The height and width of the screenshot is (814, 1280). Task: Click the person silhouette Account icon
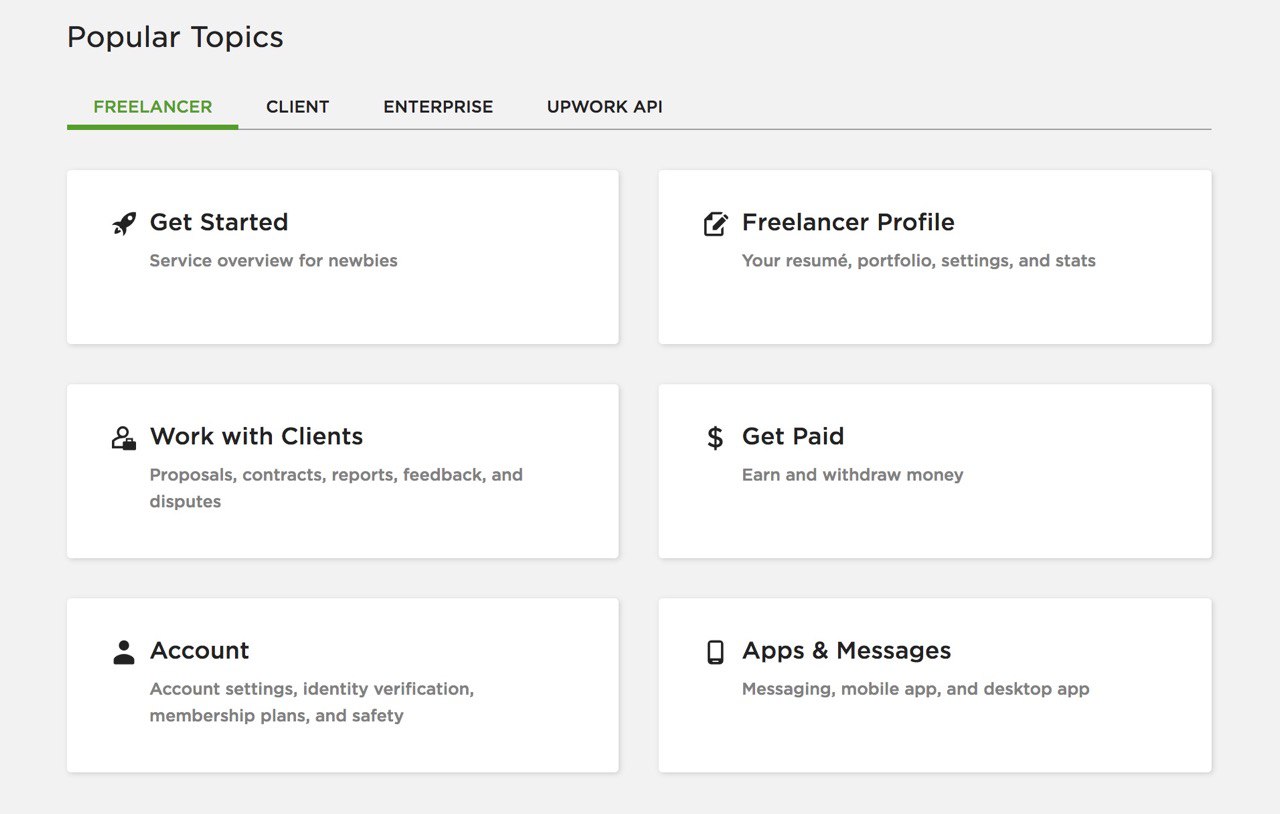coord(124,652)
